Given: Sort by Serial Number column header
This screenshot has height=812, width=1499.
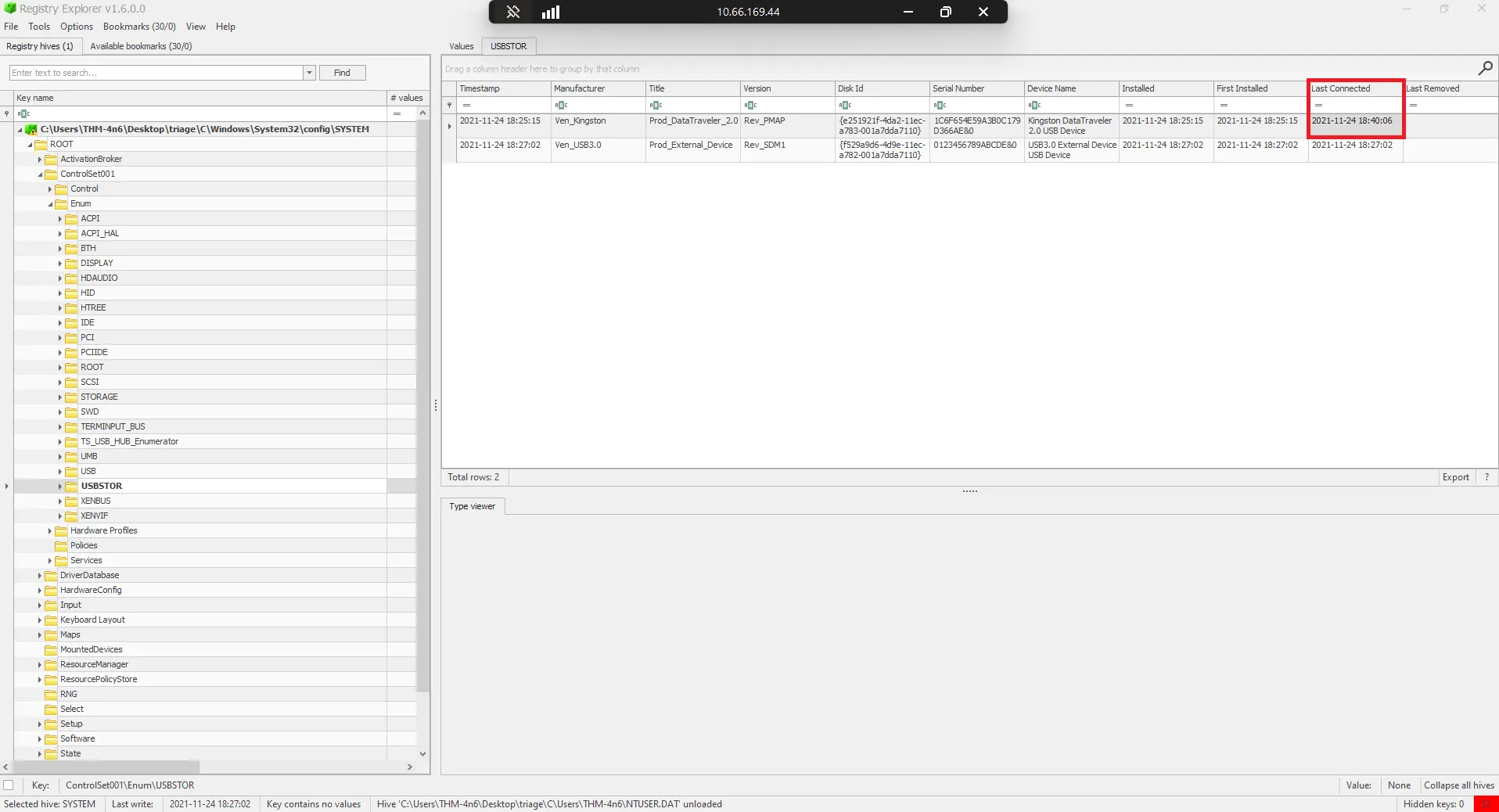Looking at the screenshot, I should [976, 88].
